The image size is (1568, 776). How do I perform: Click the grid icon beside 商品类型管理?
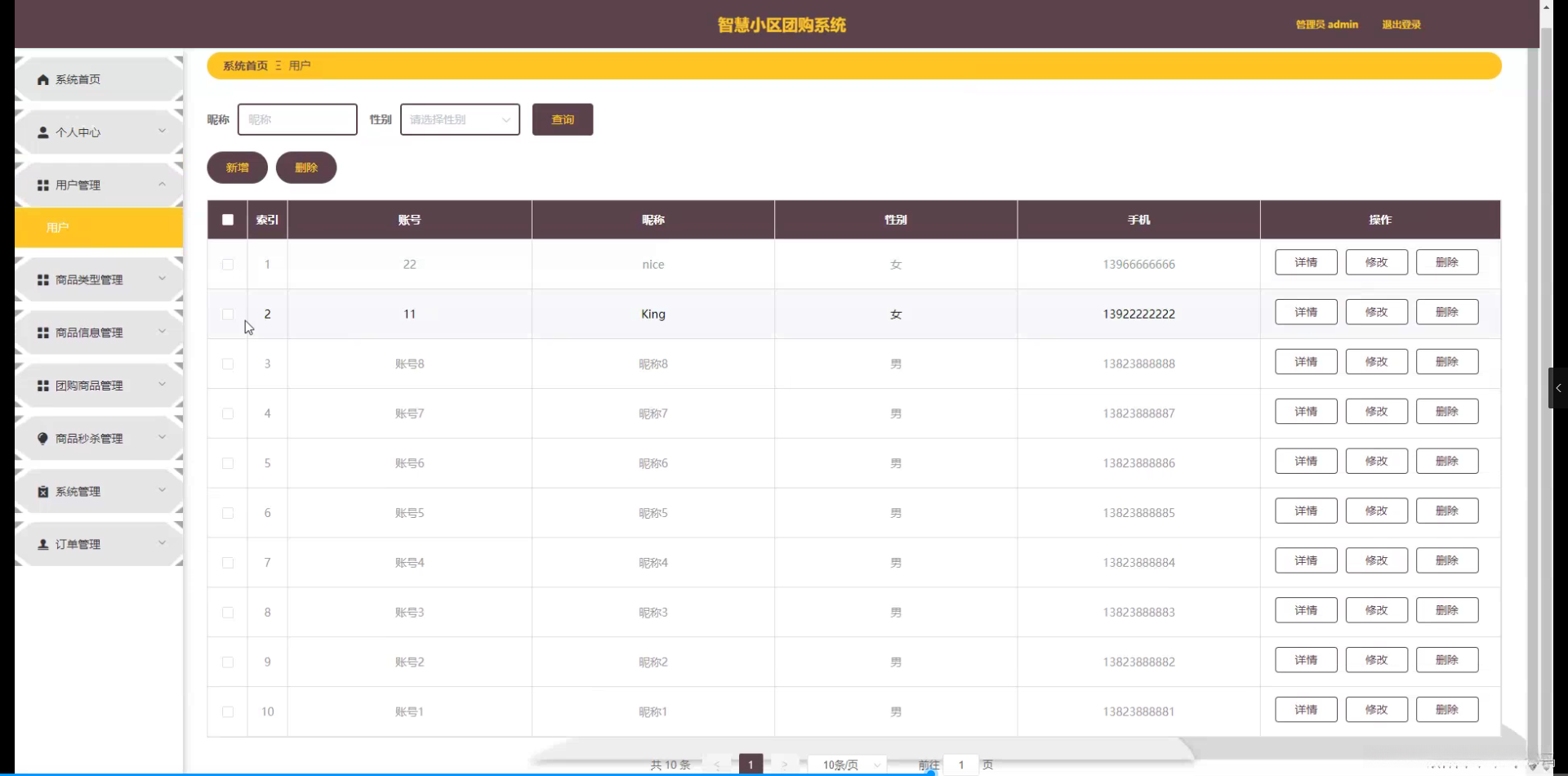pyautogui.click(x=43, y=279)
